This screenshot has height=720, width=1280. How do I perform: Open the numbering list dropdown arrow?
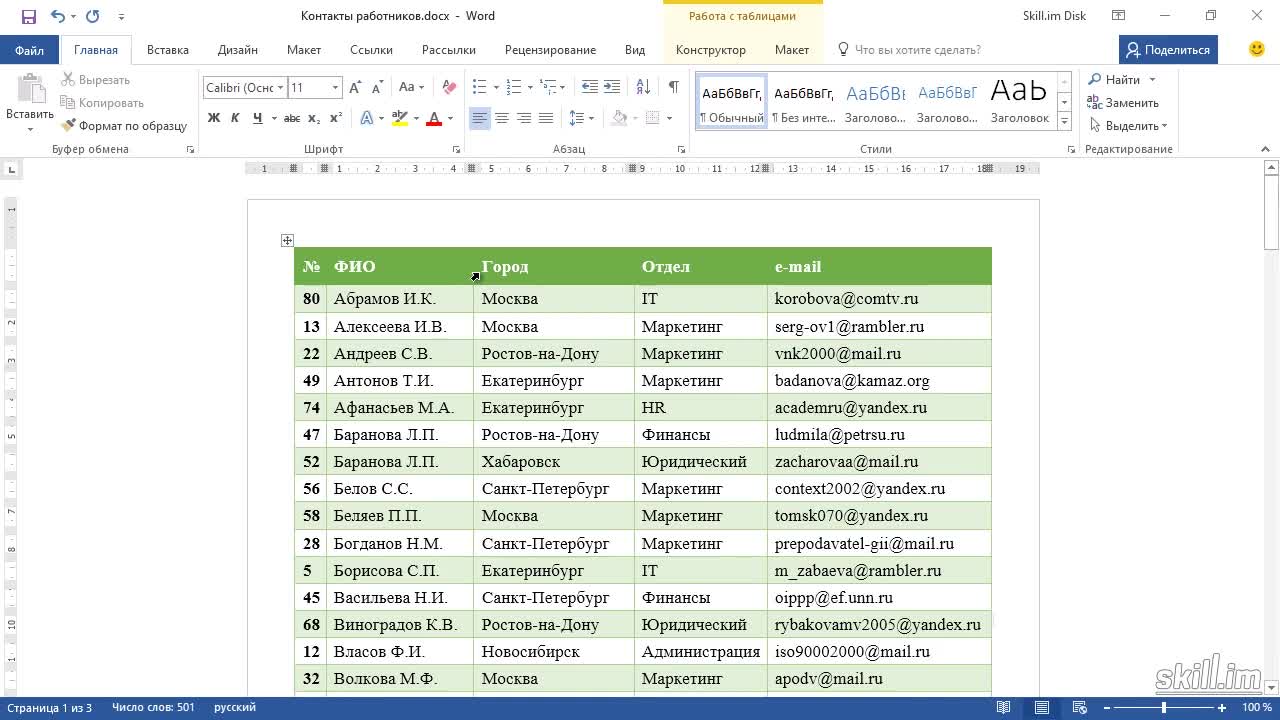529,88
